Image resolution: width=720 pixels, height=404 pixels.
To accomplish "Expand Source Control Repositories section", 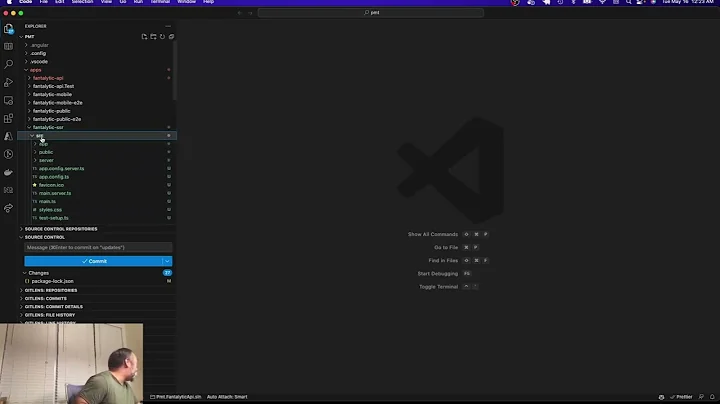I will click(61, 229).
